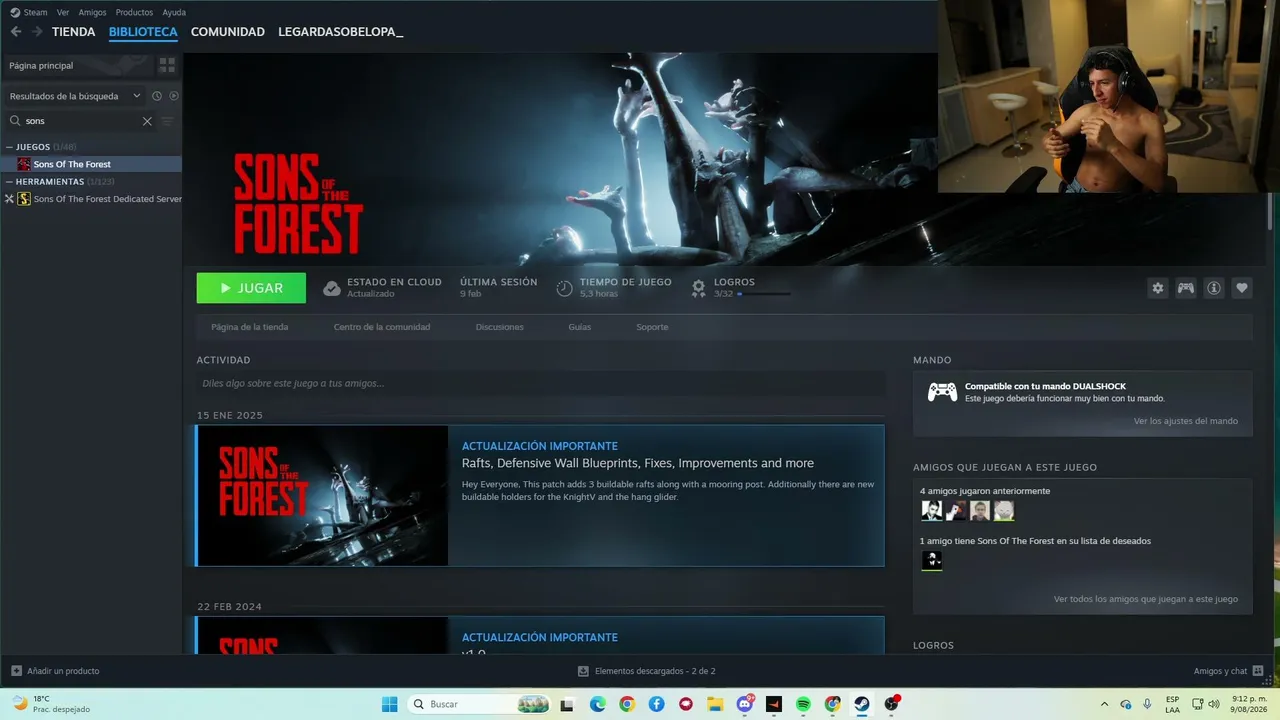This screenshot has height=720, width=1280.
Task: Open Página de la tienda link
Action: coord(250,327)
